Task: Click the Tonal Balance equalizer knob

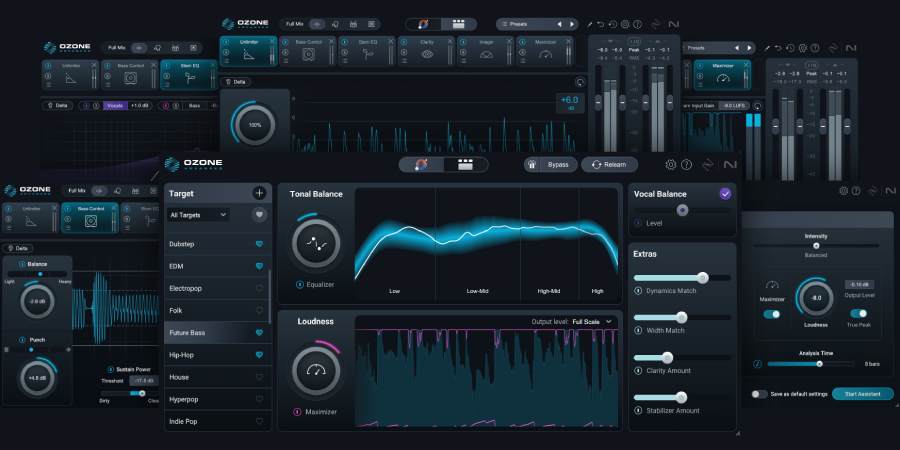Action: click(x=316, y=243)
